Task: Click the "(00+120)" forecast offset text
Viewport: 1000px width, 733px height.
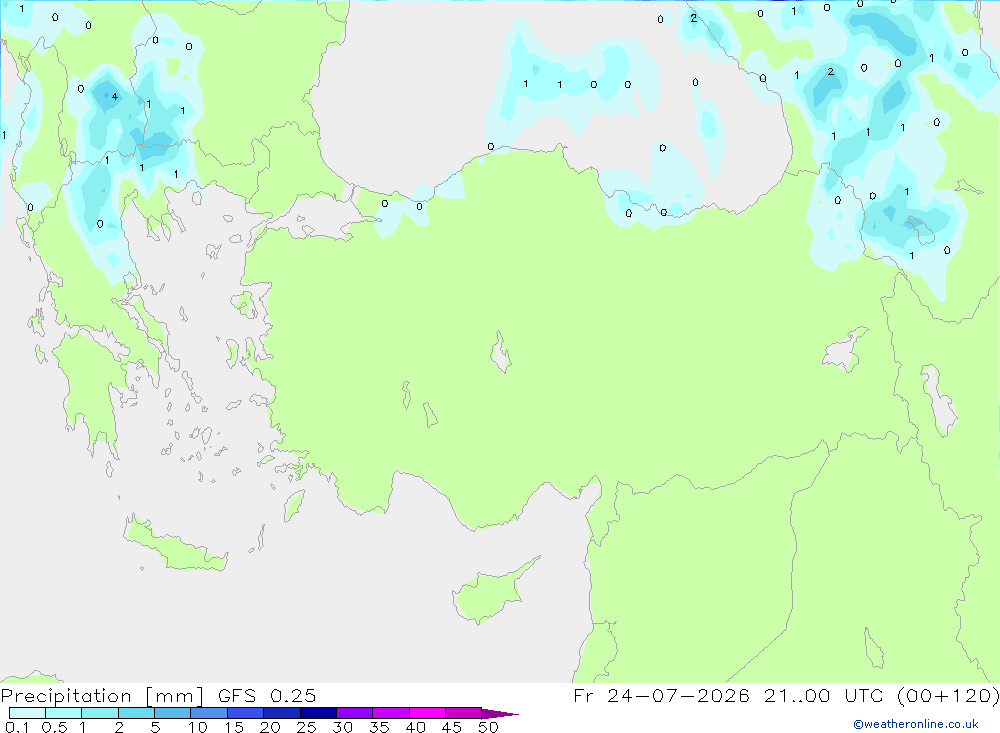Action: click(x=948, y=696)
